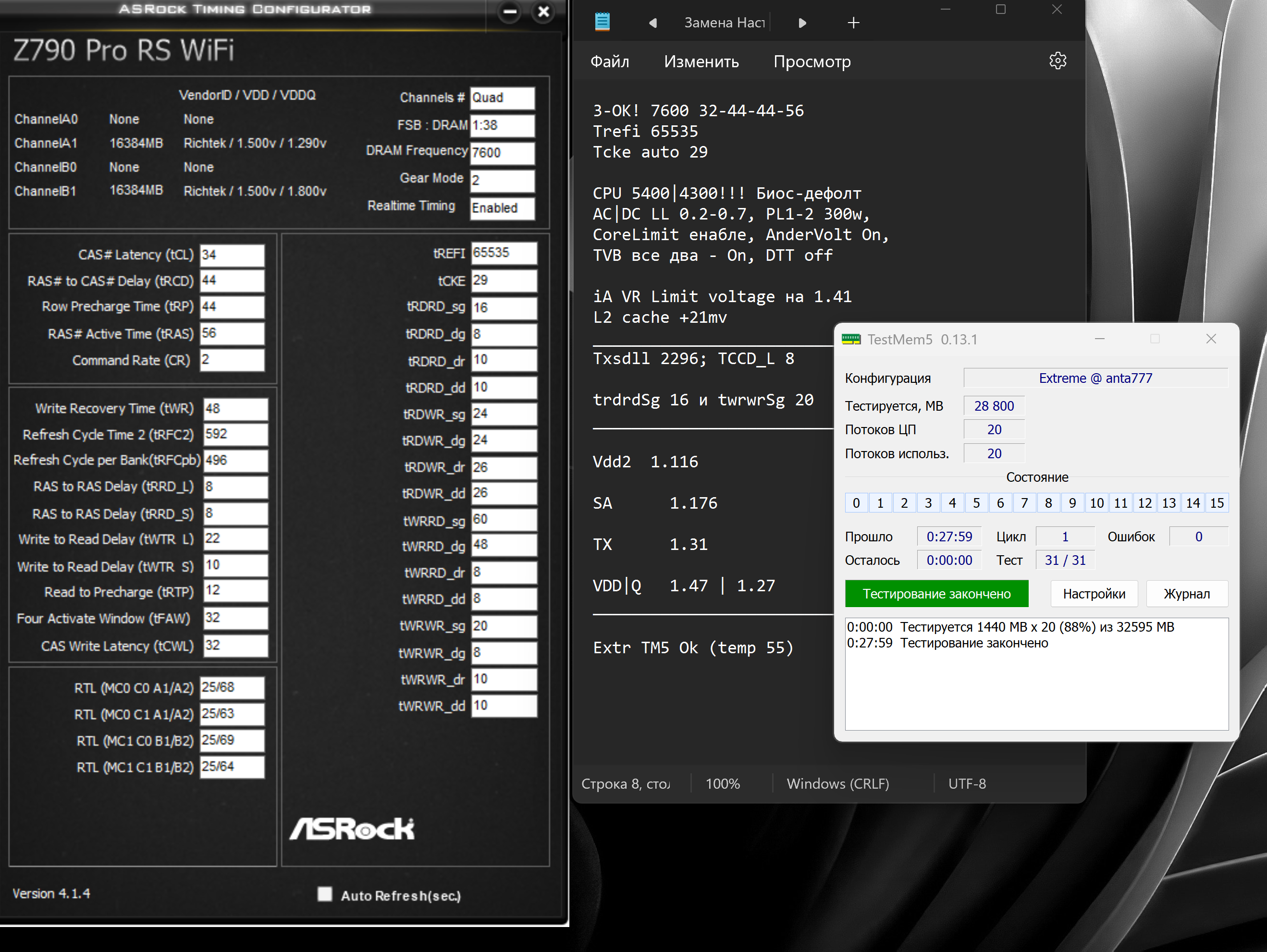Change the UTF-8 encoding in the status bar
1267x952 pixels.
coord(967,783)
